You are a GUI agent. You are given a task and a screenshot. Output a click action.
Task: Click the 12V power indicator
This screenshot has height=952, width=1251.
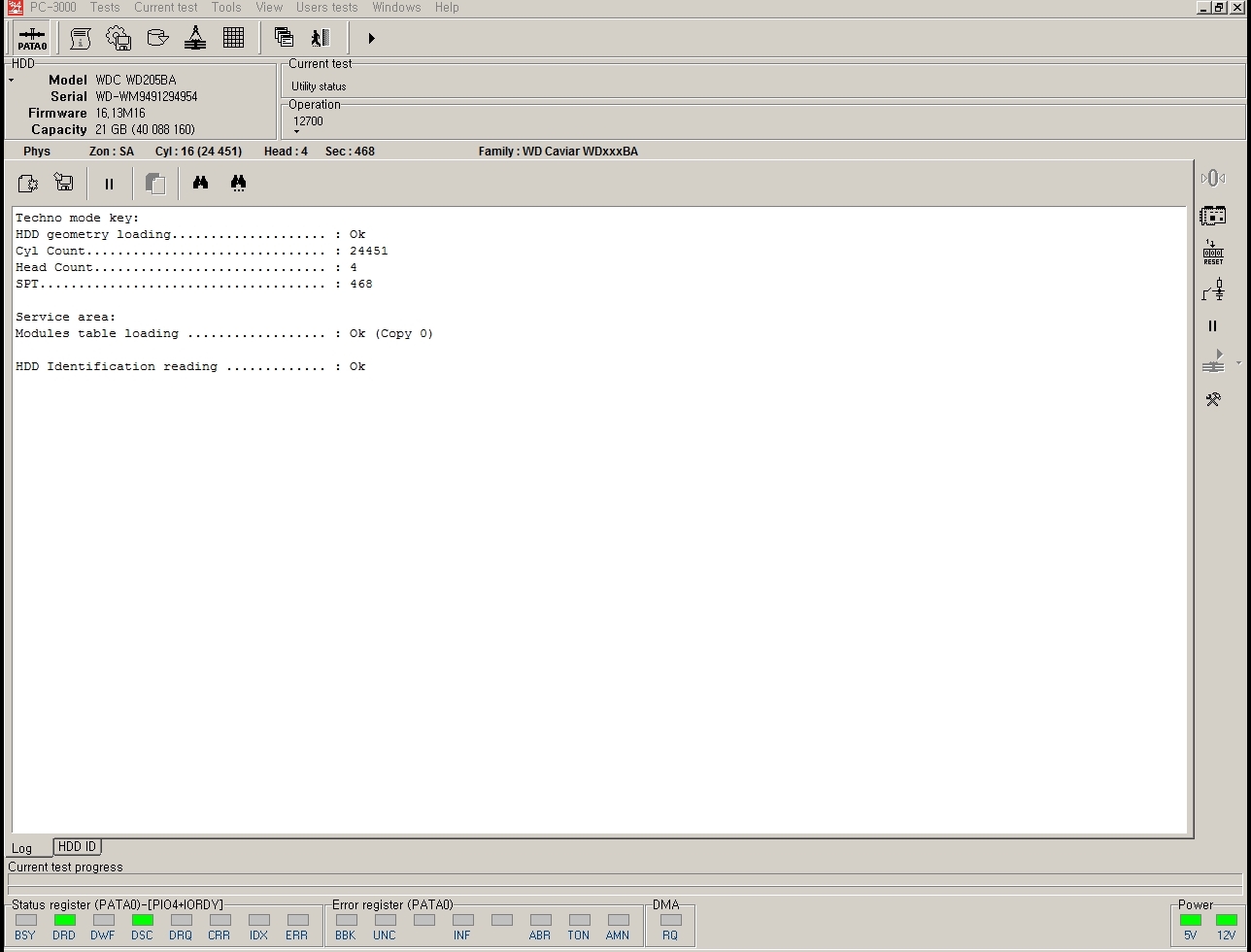(1226, 920)
